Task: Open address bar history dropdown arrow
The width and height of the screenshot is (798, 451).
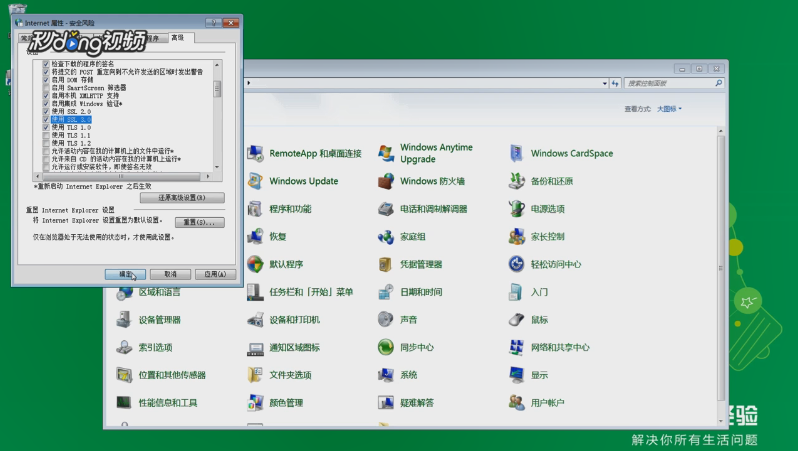Action: (x=605, y=83)
